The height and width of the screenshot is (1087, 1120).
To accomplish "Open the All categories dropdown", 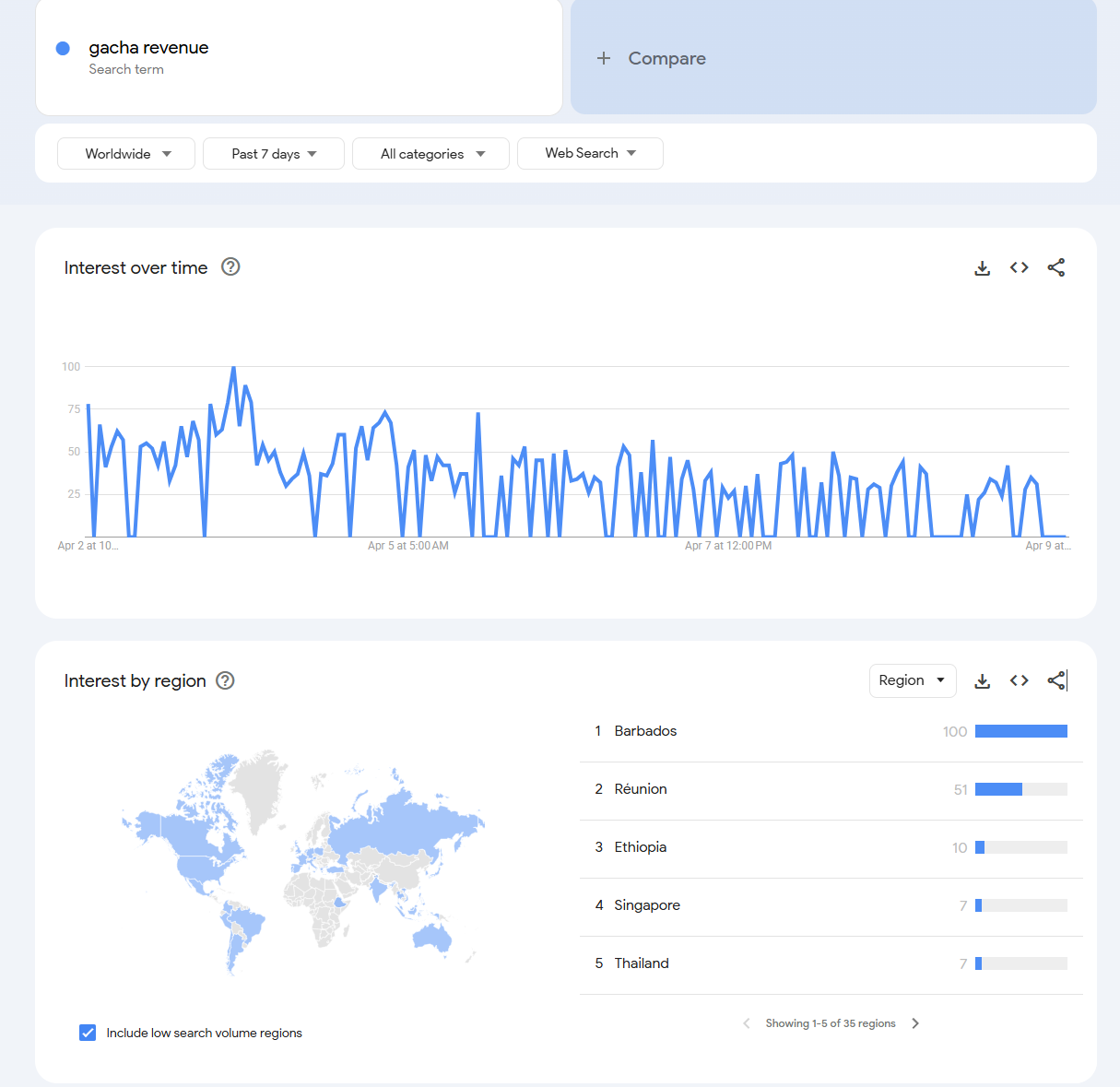I will point(430,154).
